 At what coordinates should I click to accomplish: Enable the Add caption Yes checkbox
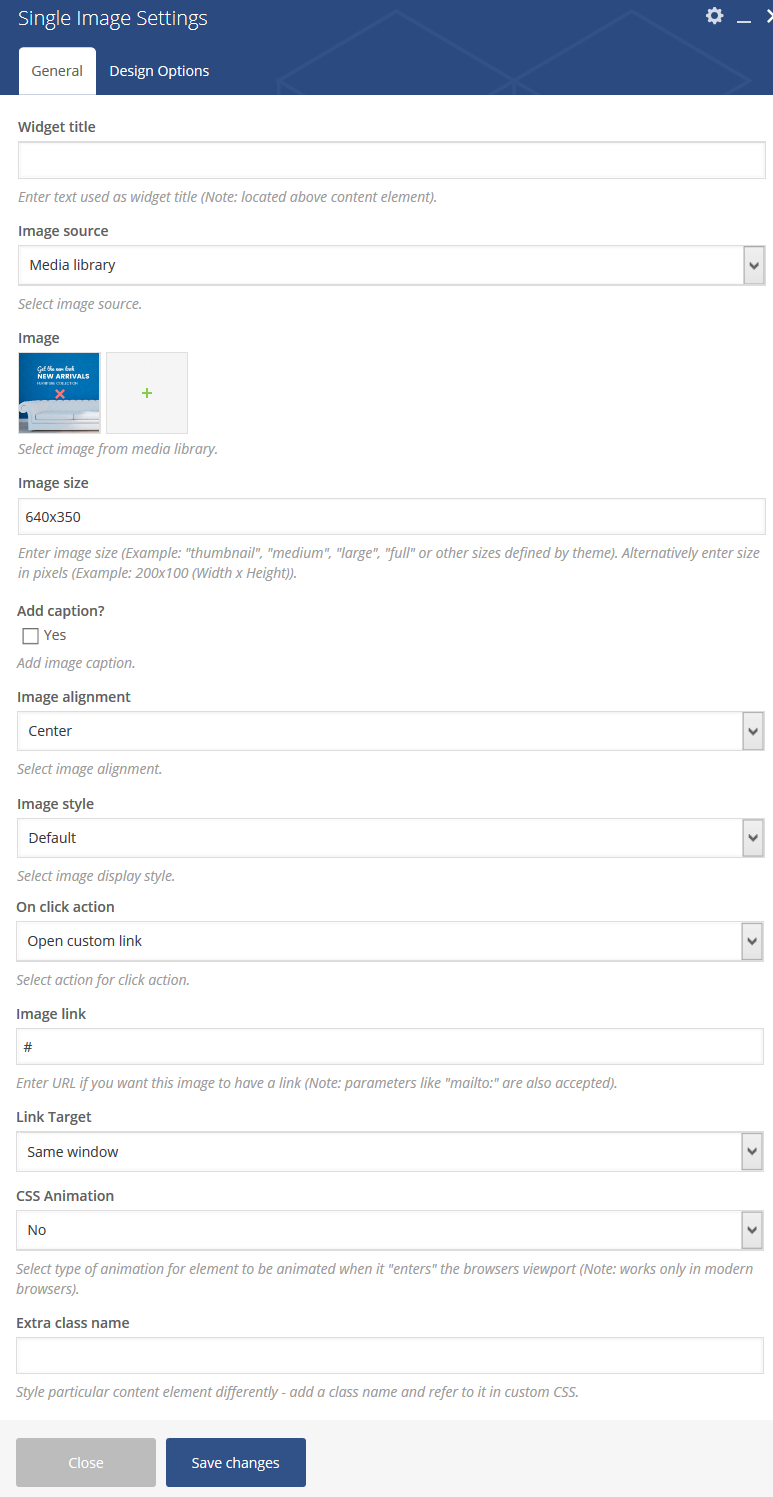[30, 636]
